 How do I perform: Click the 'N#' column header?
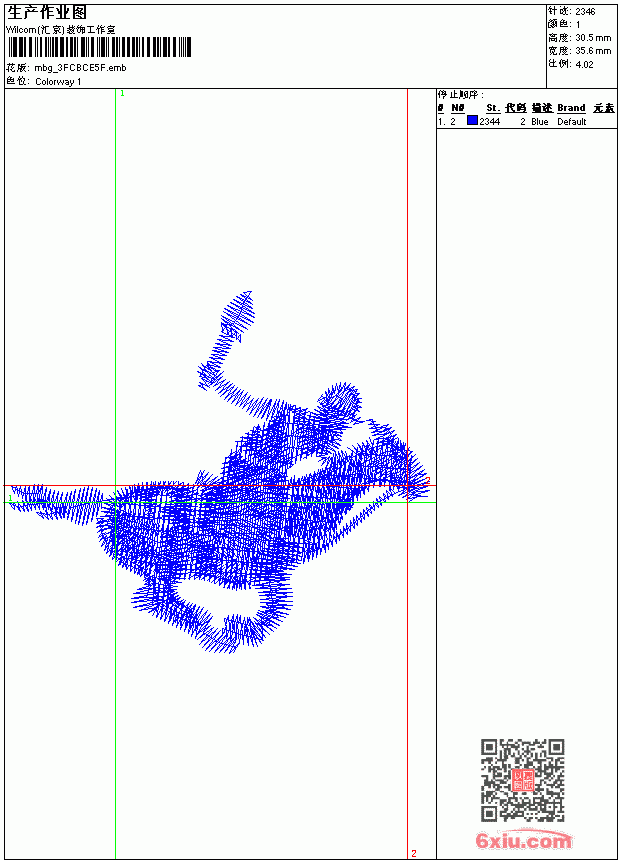[458, 108]
